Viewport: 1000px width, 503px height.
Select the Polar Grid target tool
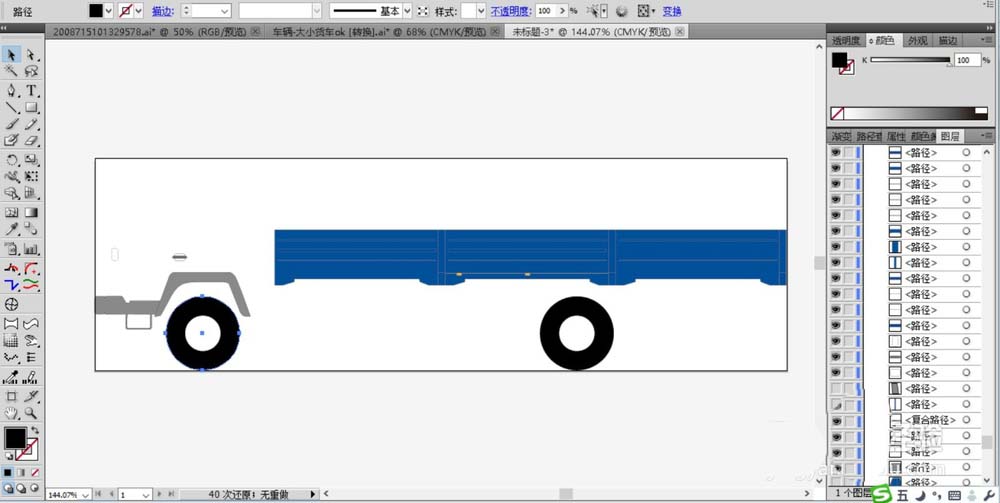(11, 304)
